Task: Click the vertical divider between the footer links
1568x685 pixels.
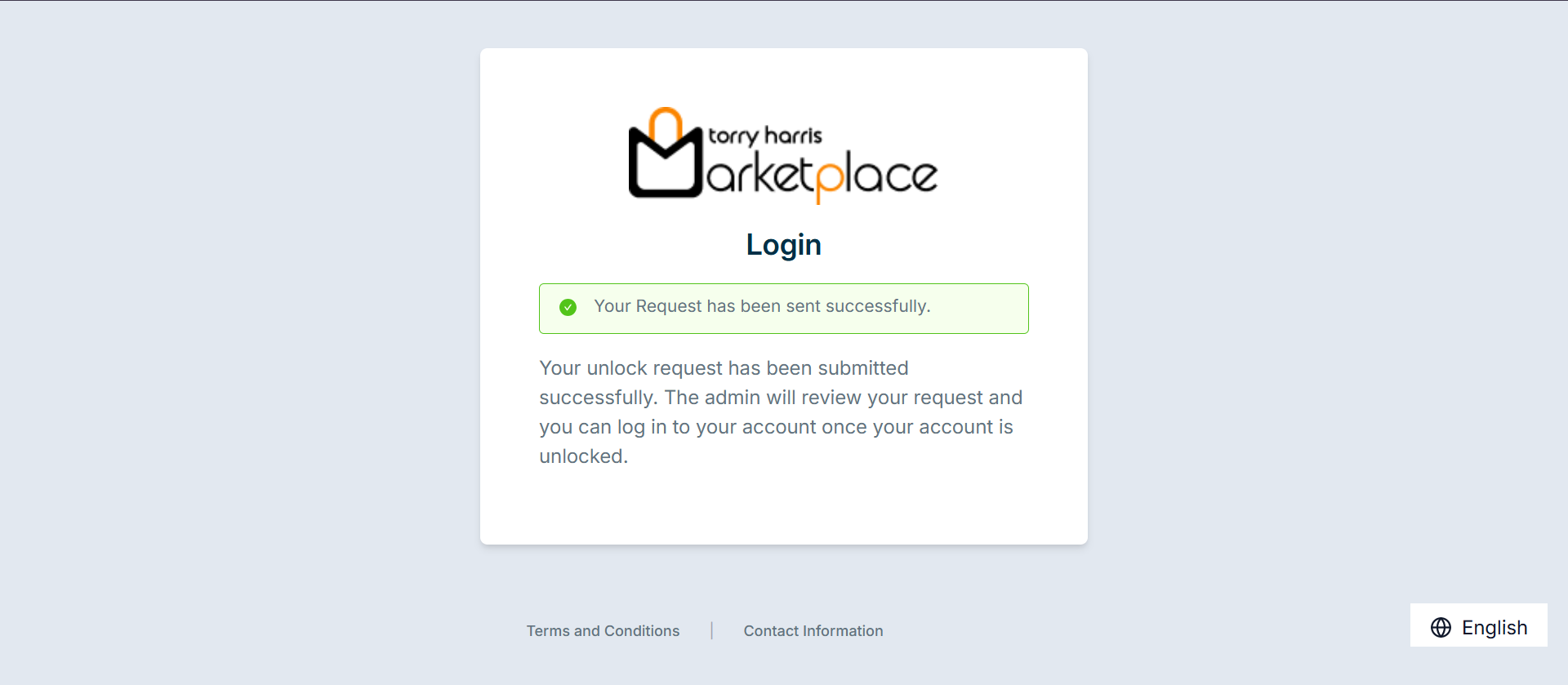Action: coord(711,630)
